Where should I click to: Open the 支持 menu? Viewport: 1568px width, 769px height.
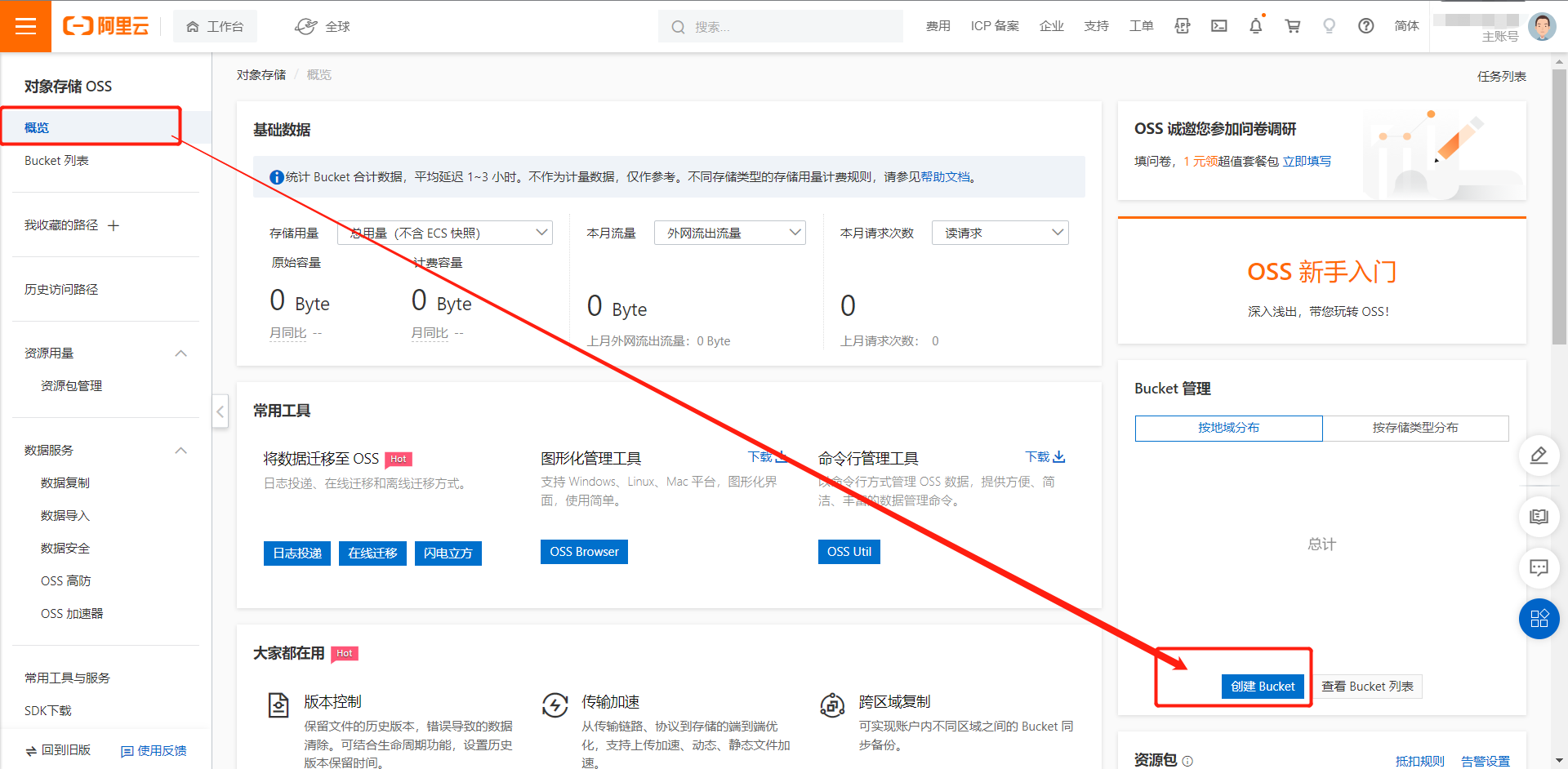tap(1096, 26)
